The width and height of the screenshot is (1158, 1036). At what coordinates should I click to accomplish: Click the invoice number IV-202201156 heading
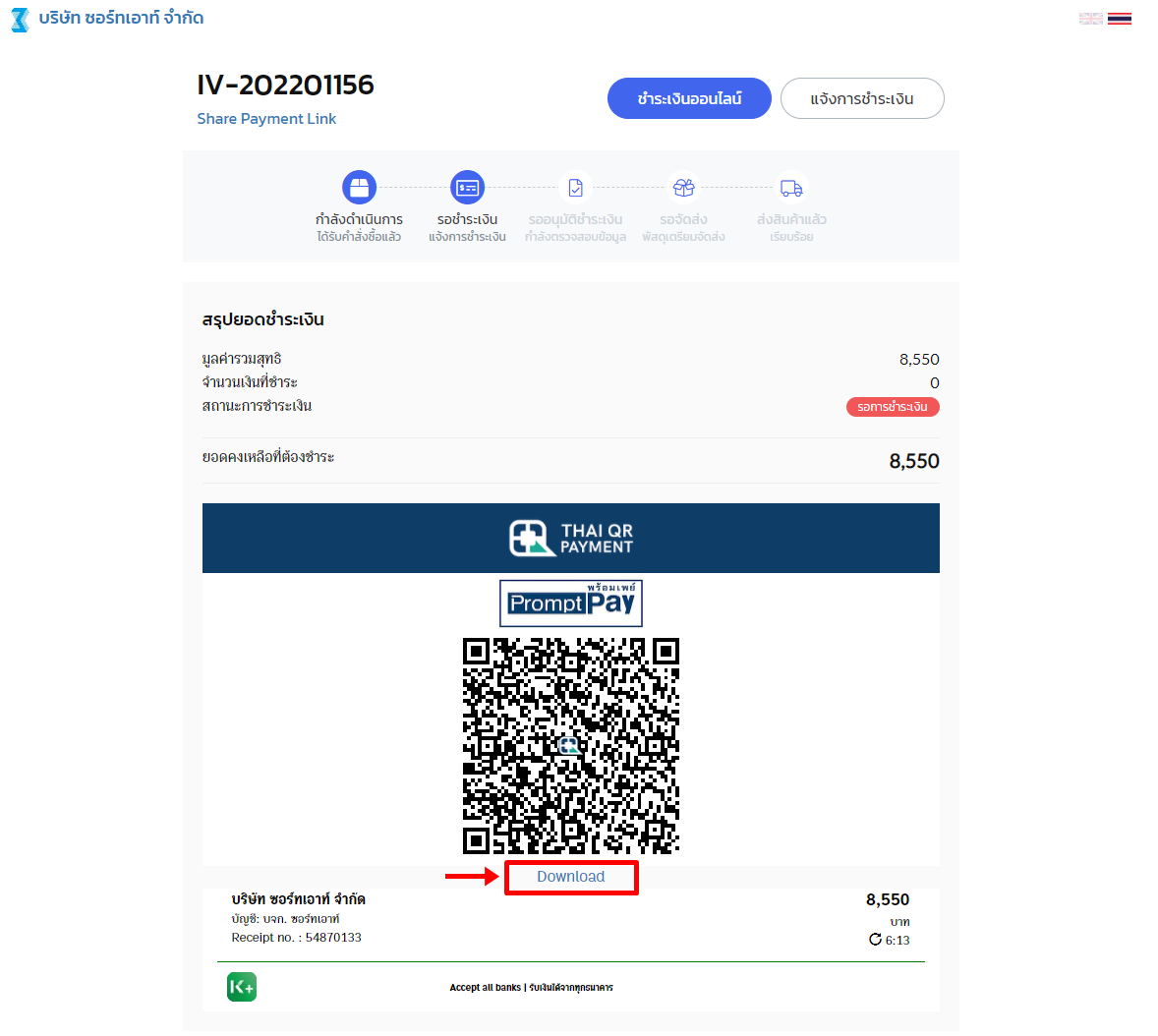[286, 85]
